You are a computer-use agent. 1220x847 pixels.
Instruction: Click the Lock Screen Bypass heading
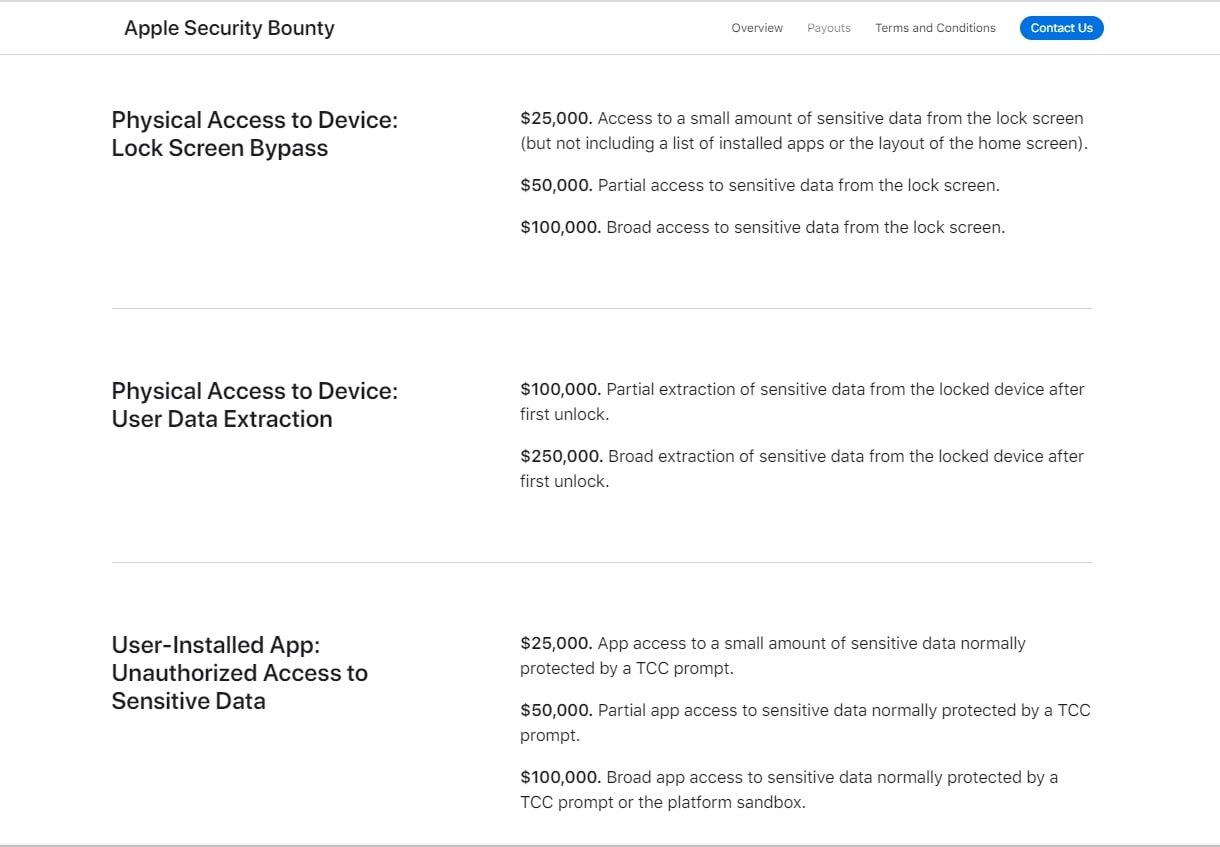point(255,134)
